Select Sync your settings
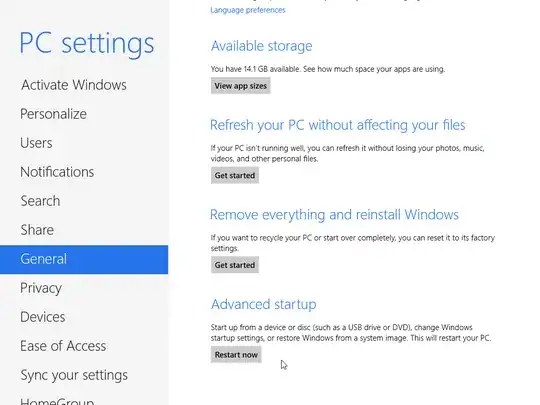The image size is (540, 405). 74,375
